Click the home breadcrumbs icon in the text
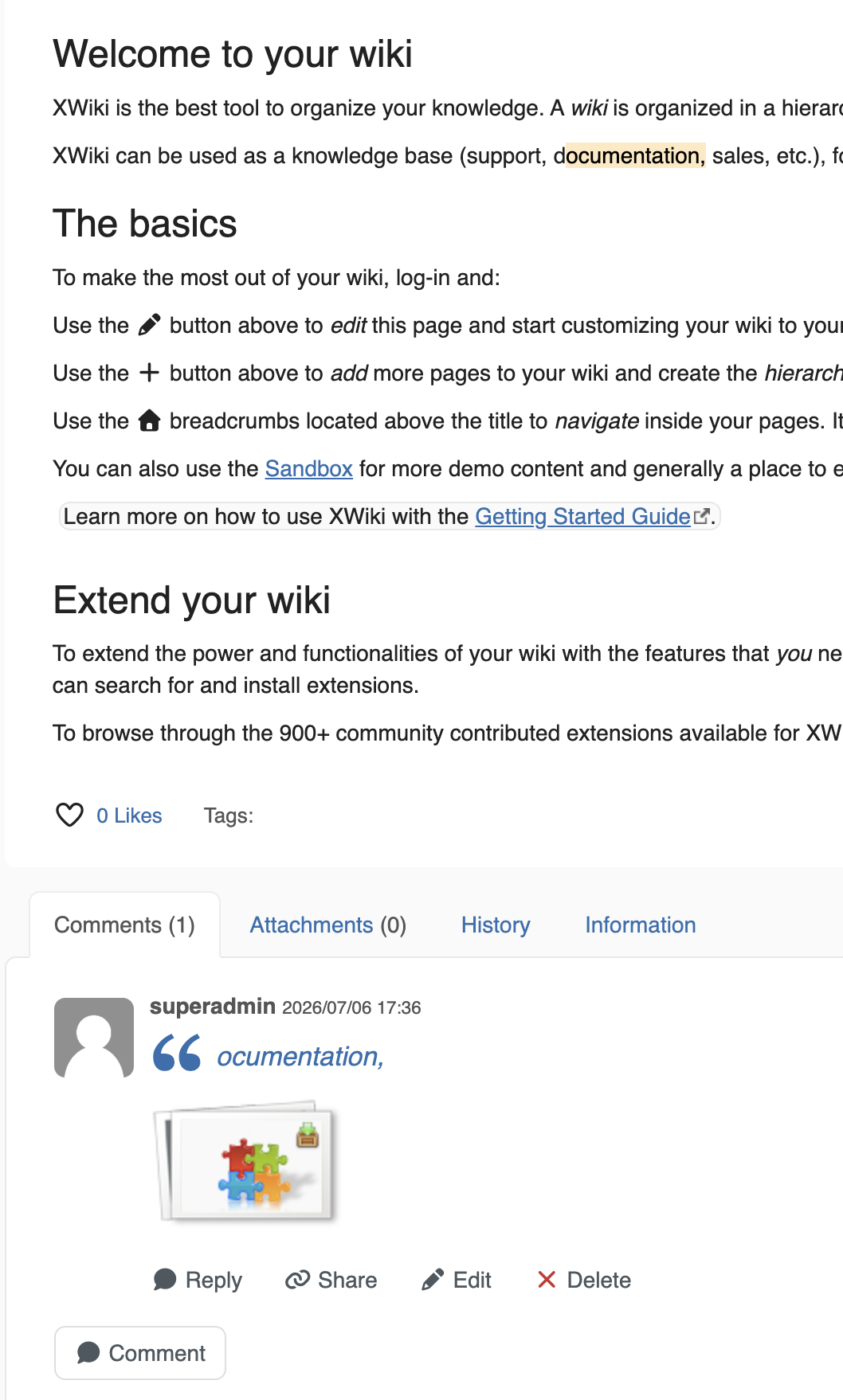843x1400 pixels. (x=149, y=420)
